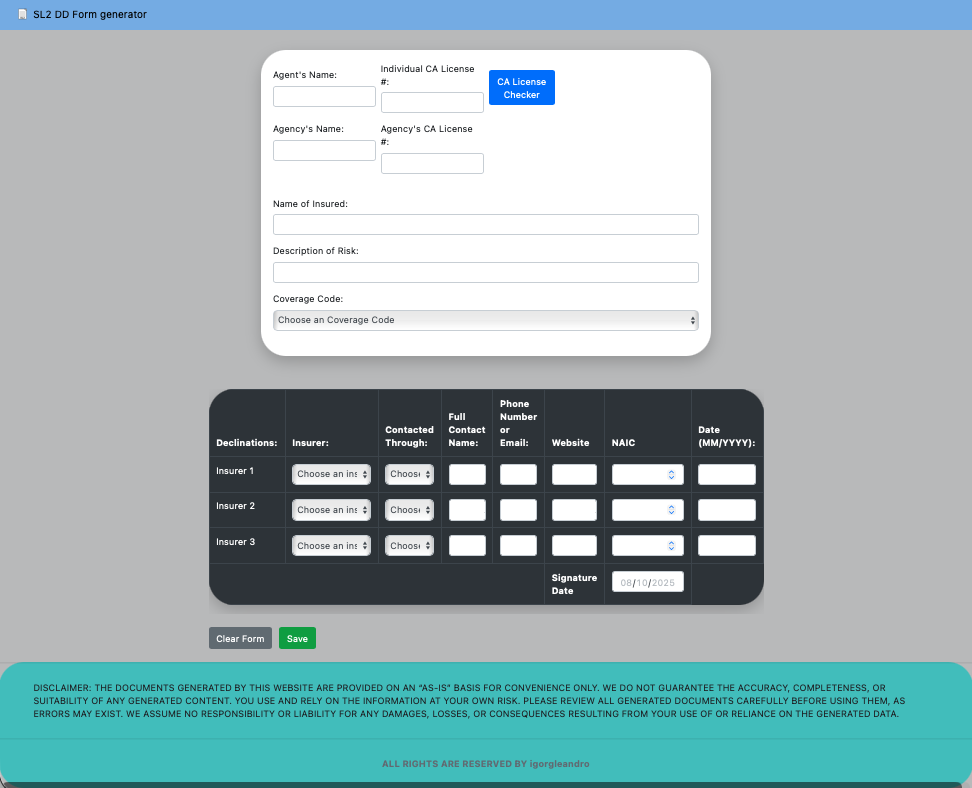This screenshot has width=972, height=788.
Task: Click the Agency's Name text box
Action: point(324,149)
